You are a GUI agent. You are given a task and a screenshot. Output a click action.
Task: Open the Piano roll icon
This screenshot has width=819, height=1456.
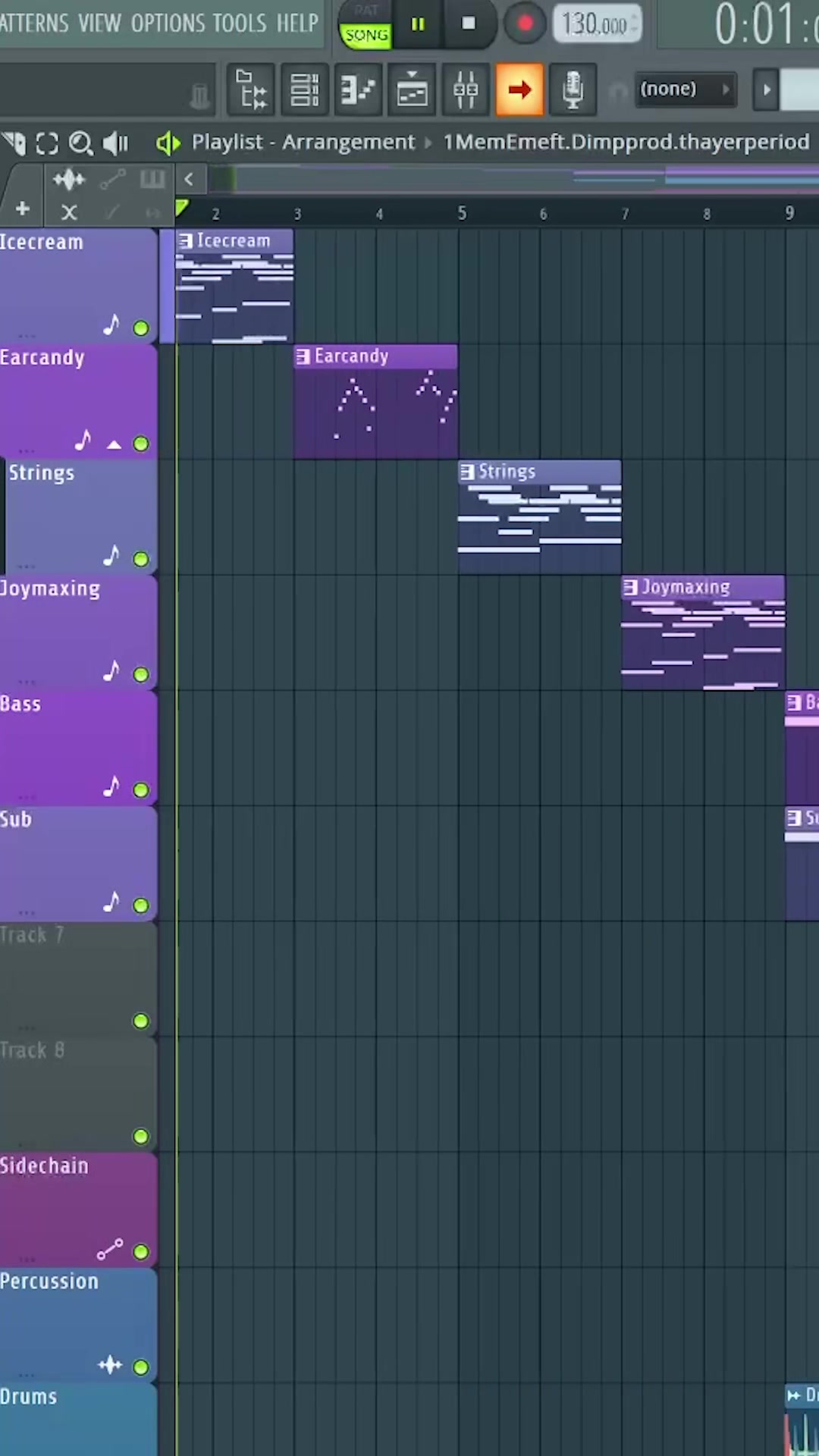coord(358,89)
